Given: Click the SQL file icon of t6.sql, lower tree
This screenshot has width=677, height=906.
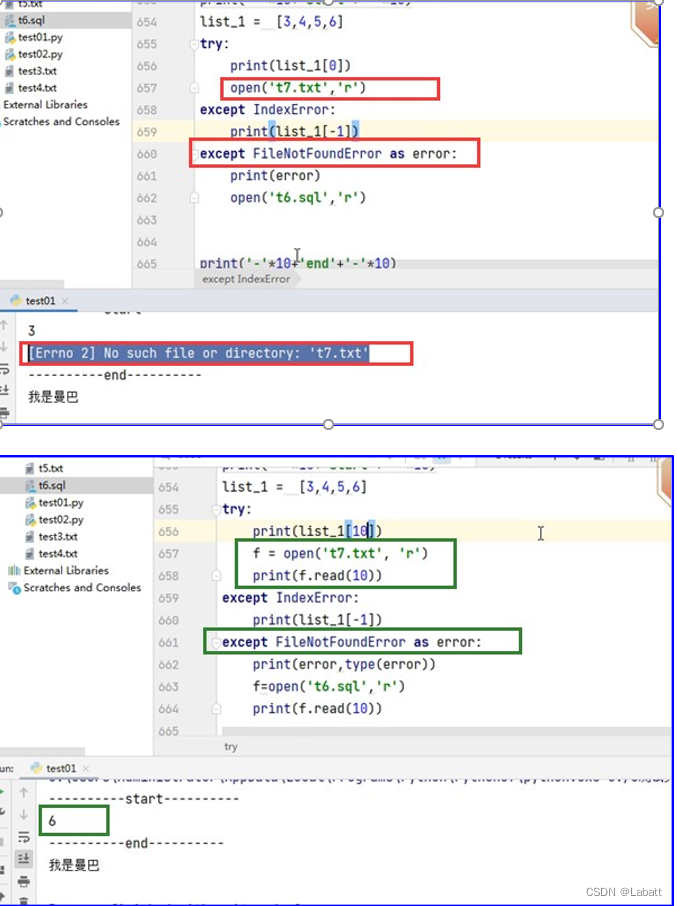Looking at the screenshot, I should pyautogui.click(x=31, y=485).
